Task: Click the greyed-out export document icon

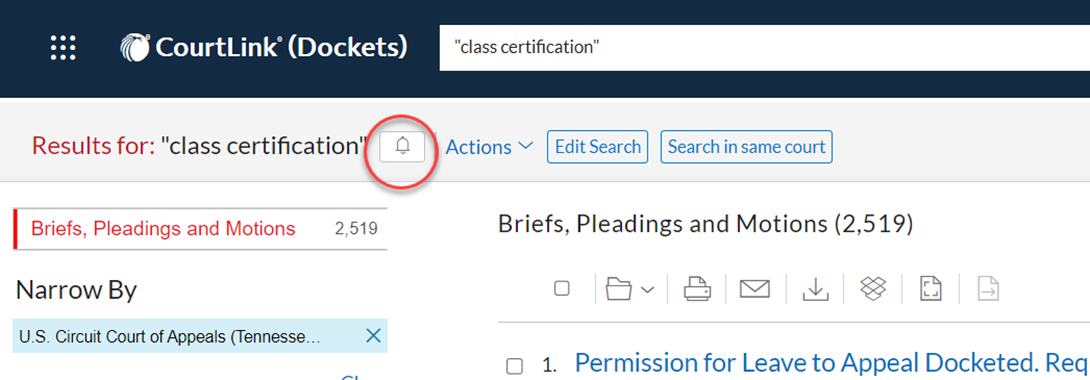Action: coord(988,288)
